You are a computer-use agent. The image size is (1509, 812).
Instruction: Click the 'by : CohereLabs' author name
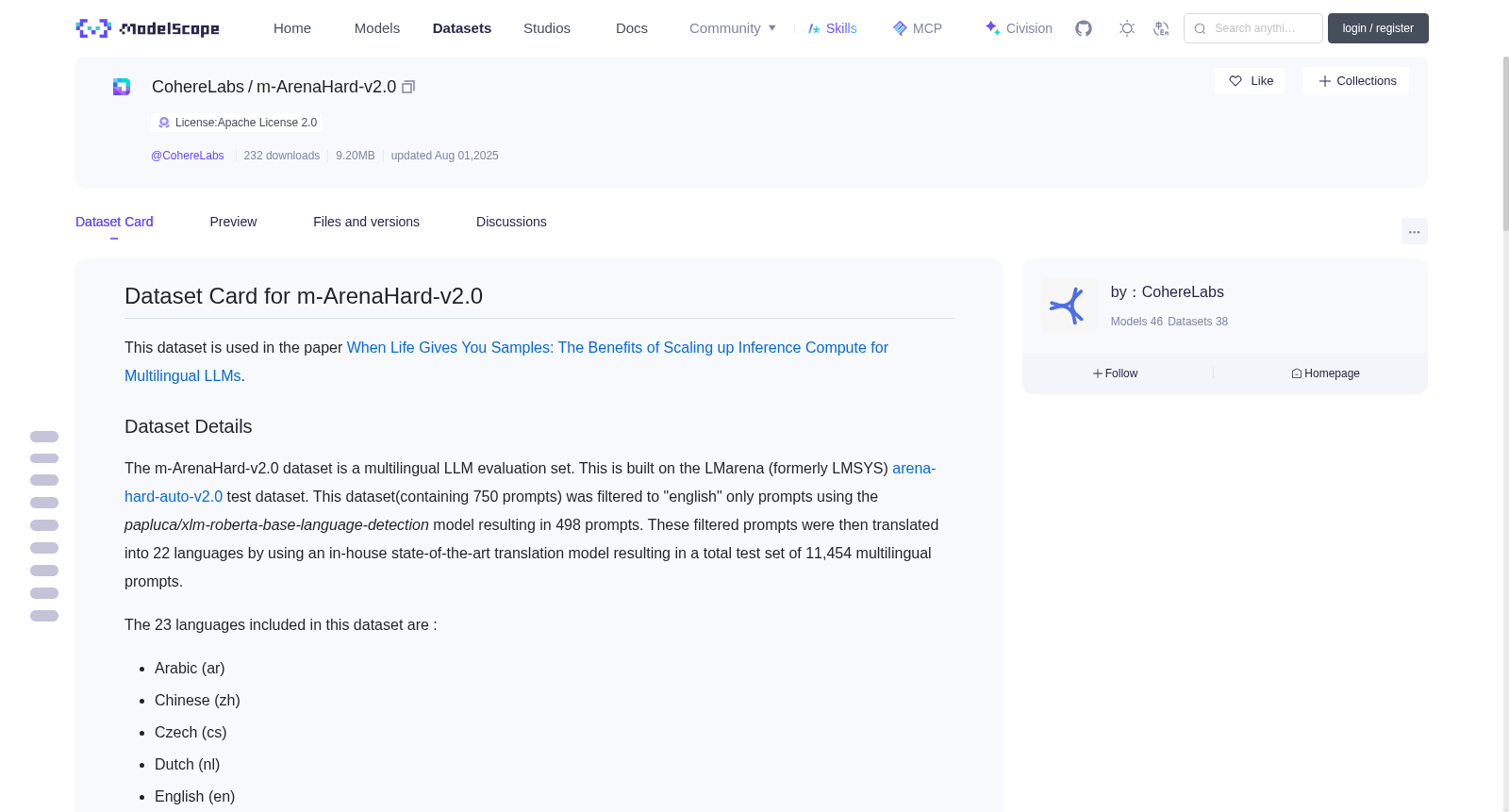point(1168,292)
